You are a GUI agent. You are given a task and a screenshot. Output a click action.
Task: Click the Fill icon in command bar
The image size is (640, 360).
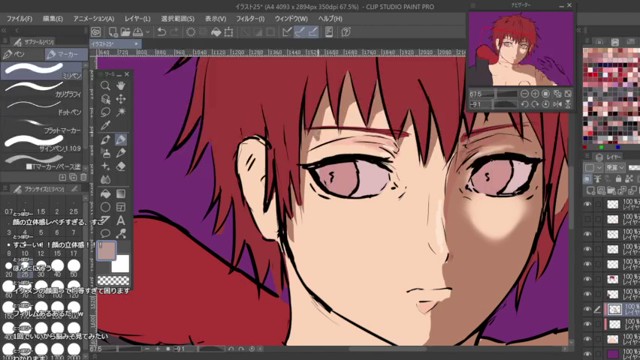click(x=216, y=32)
